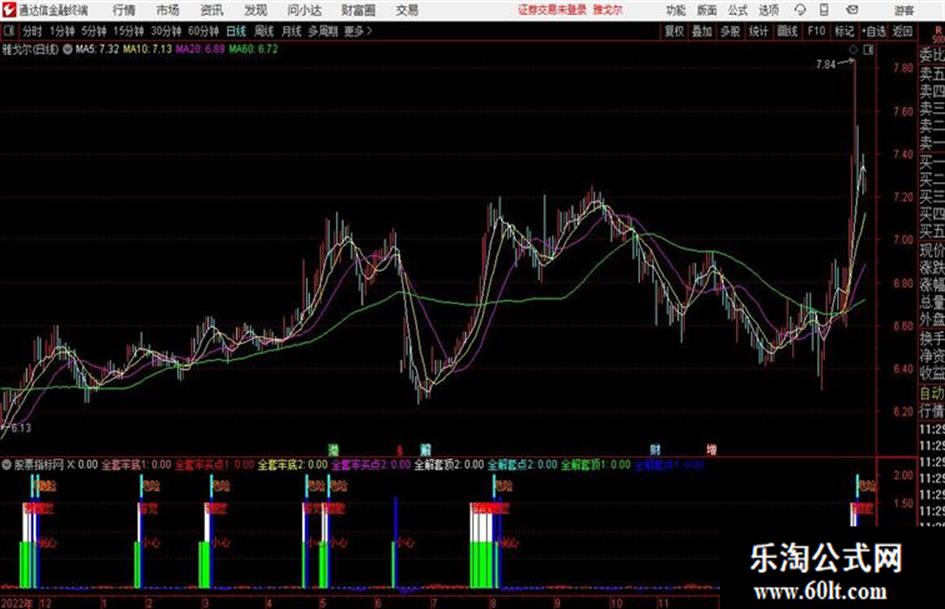Switch to 5分钟 period tab
945x609 pixels.
pyautogui.click(x=93, y=31)
